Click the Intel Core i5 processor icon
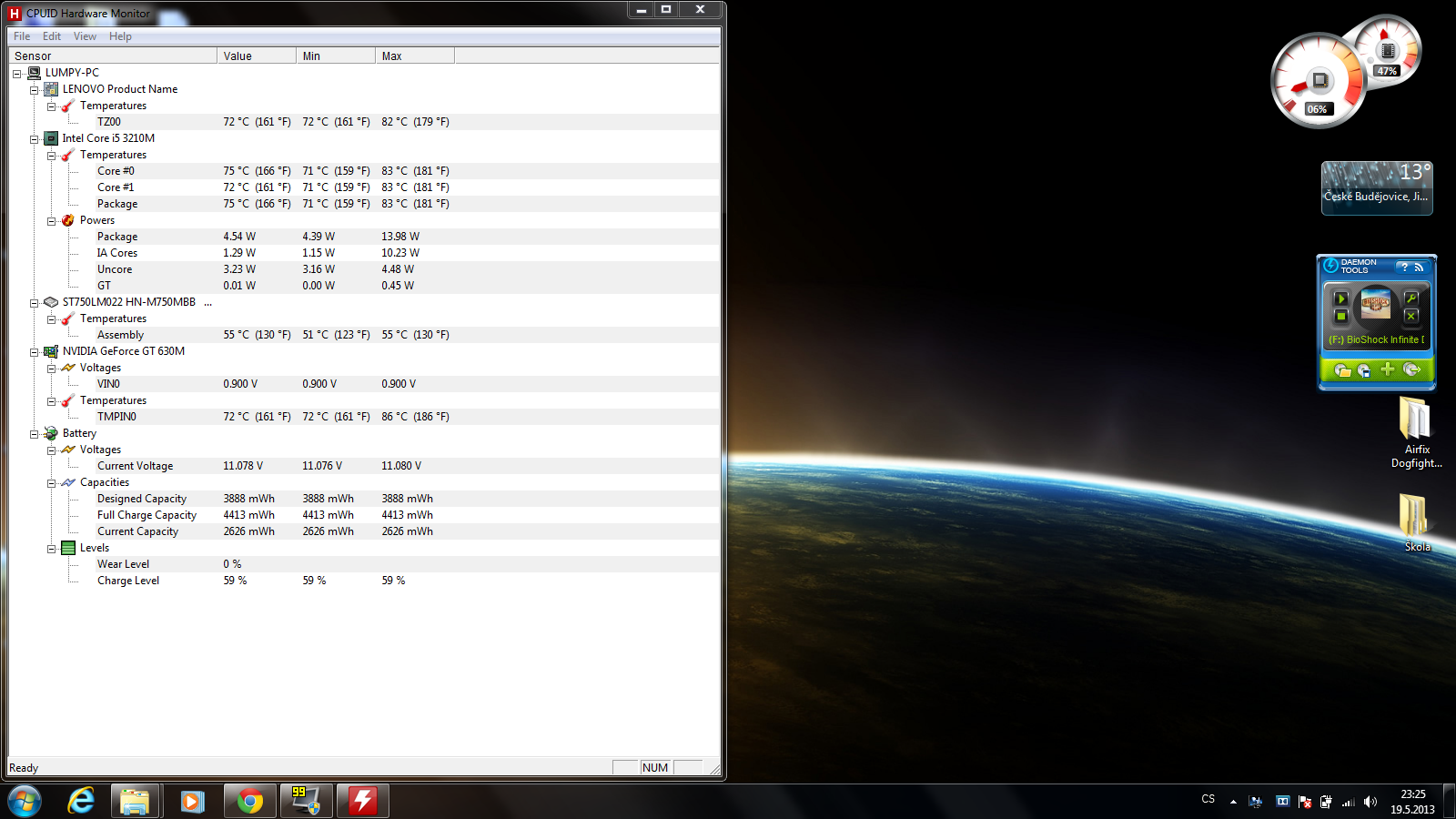 (51, 138)
